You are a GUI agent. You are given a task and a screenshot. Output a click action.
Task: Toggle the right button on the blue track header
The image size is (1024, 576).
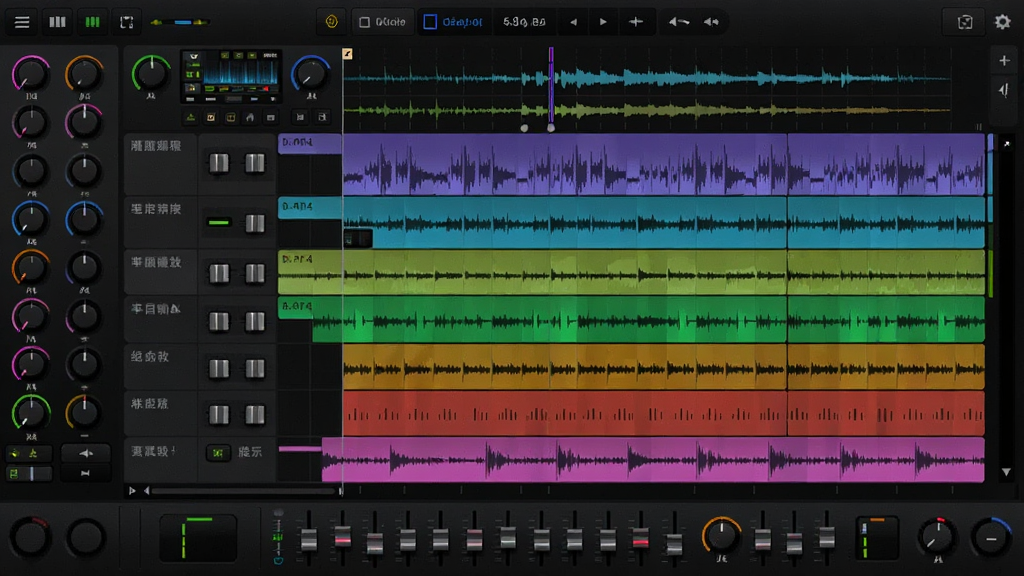[255, 223]
